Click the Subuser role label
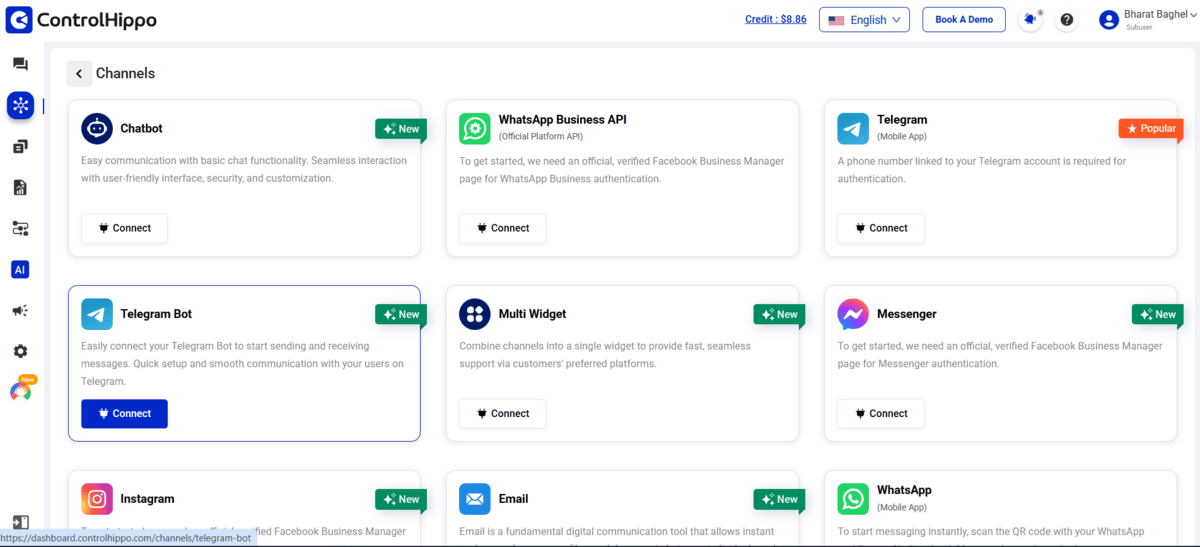1200x547 pixels. 1139,28
